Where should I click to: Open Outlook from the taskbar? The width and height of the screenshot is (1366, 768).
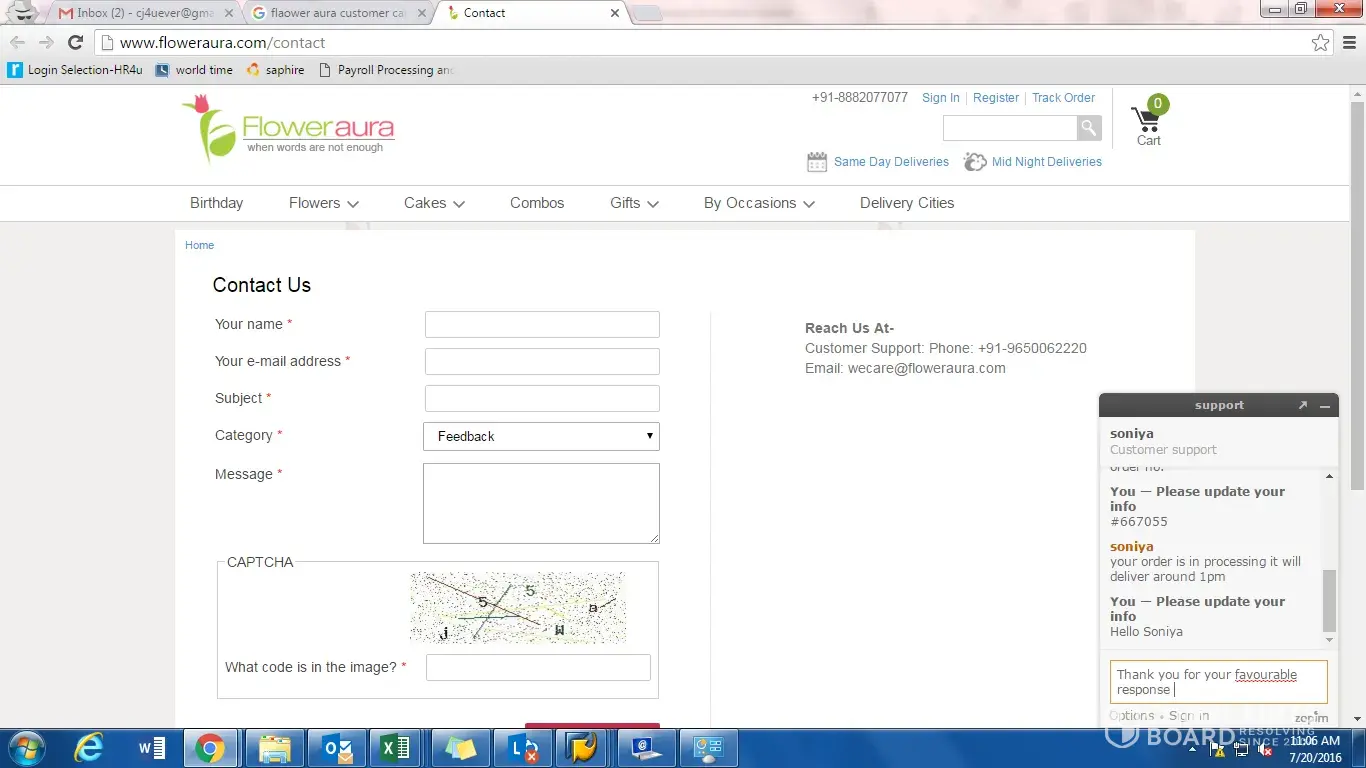pyautogui.click(x=337, y=747)
